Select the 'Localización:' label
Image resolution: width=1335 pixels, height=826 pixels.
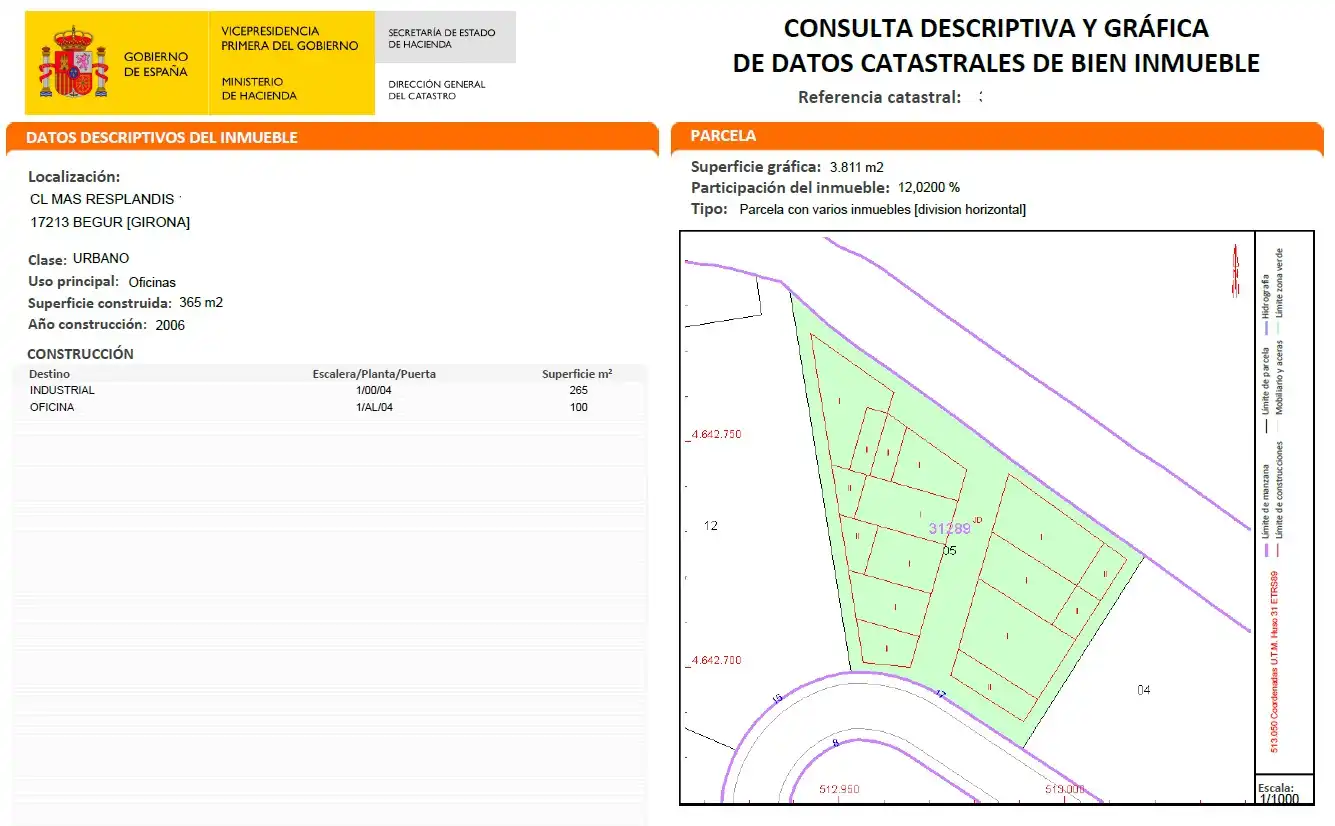coord(74,177)
